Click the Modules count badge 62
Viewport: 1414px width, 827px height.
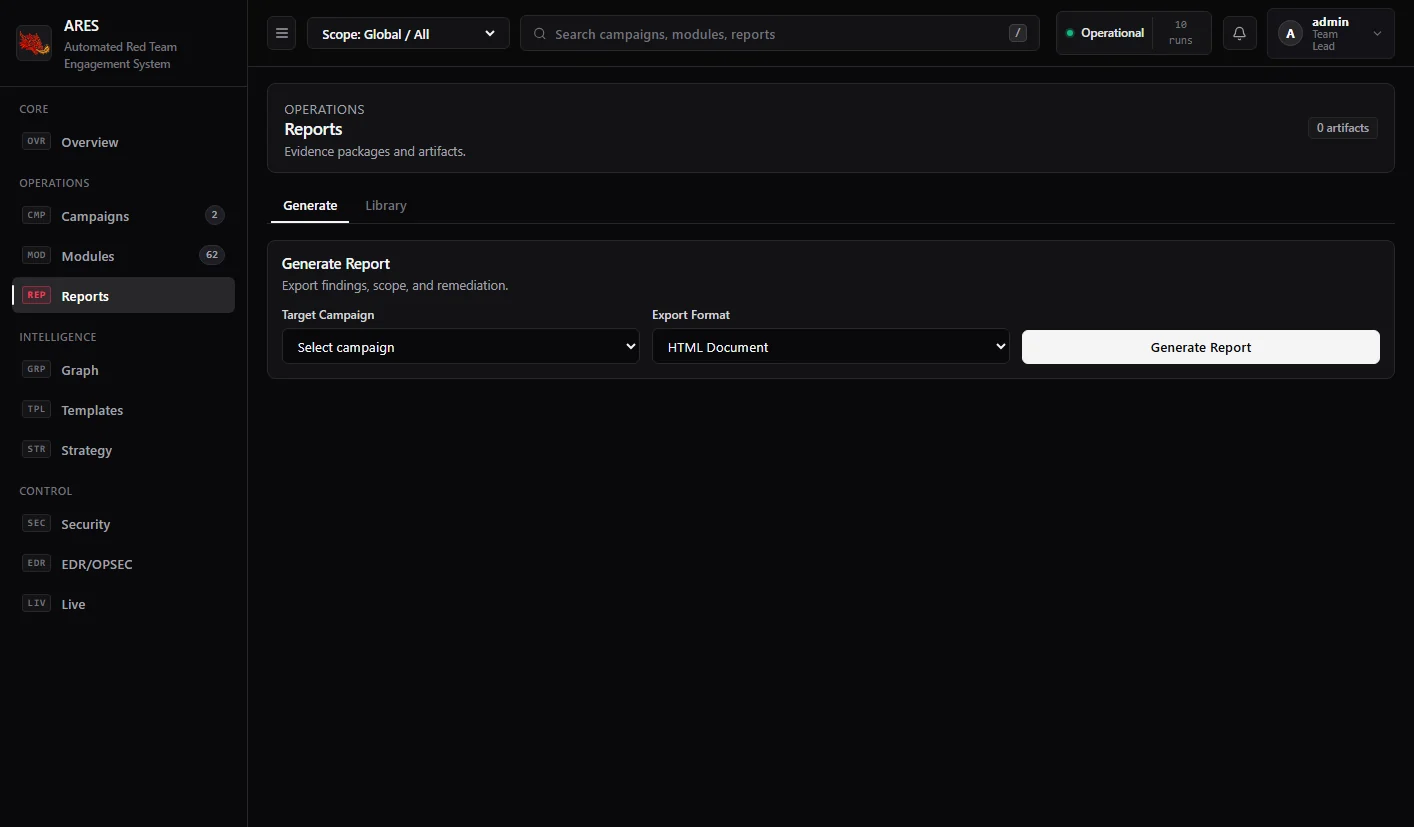tap(212, 255)
